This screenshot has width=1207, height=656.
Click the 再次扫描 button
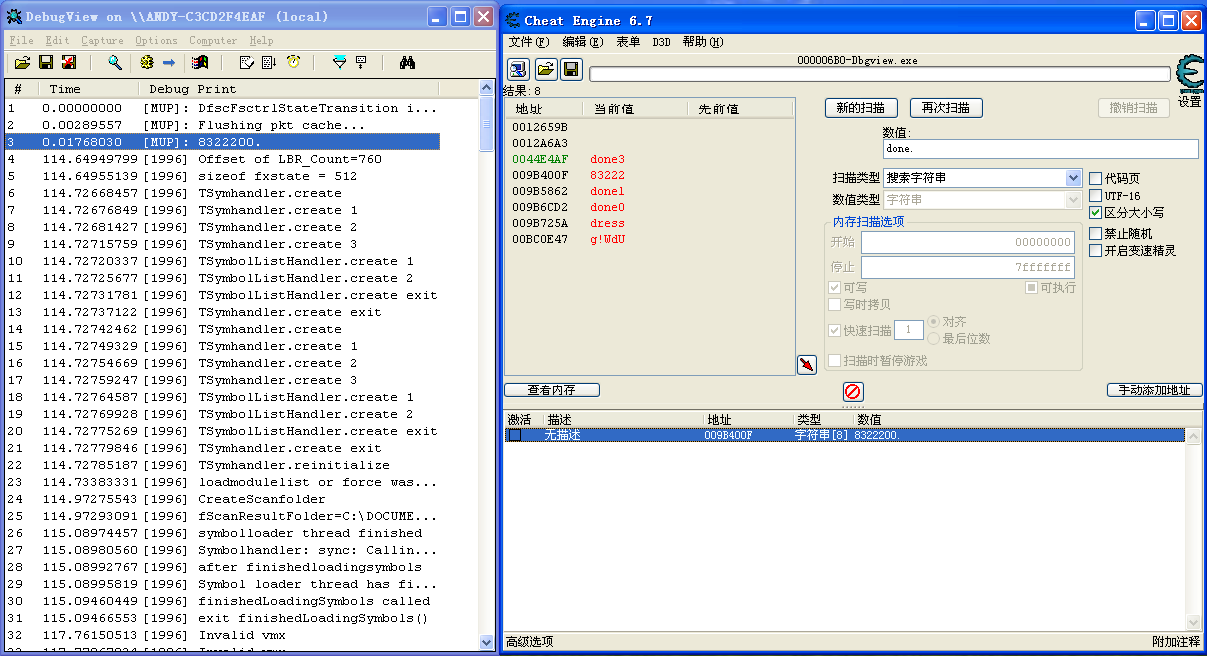click(946, 107)
